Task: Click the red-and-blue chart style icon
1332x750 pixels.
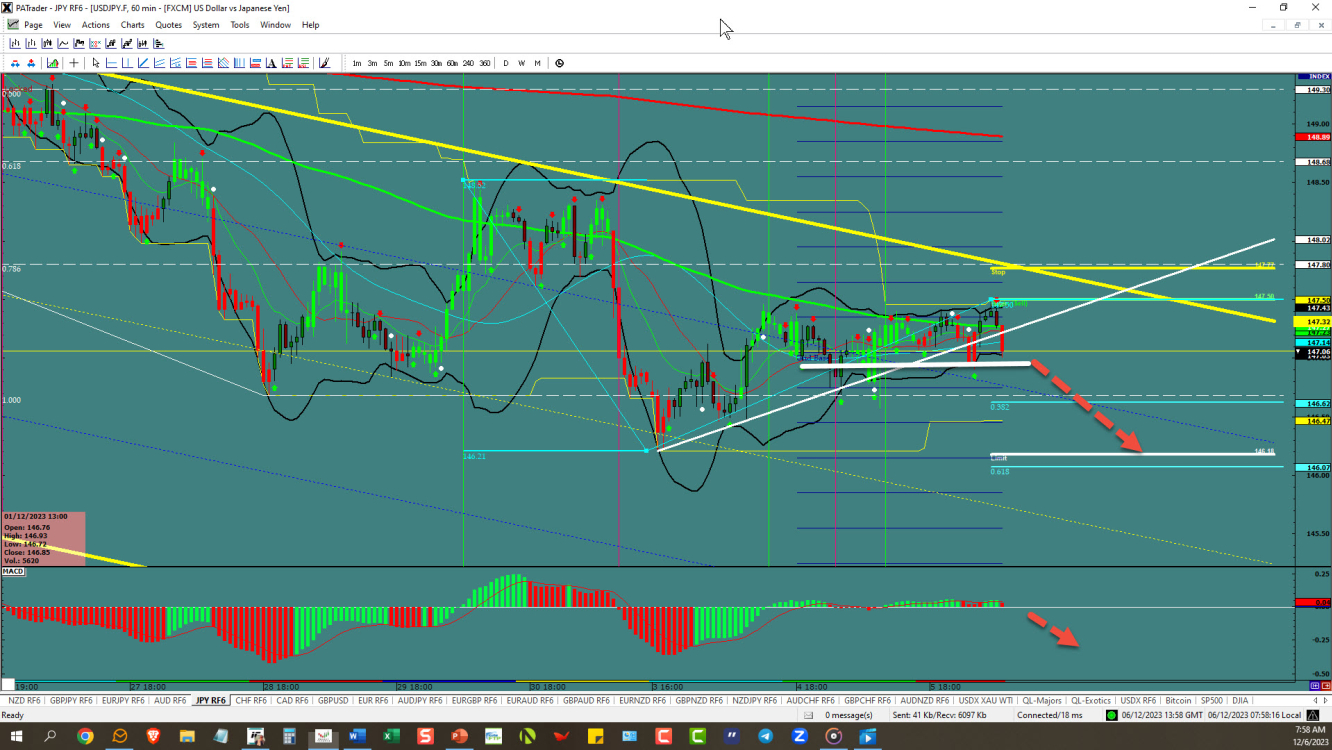Action: pyautogui.click(x=94, y=43)
